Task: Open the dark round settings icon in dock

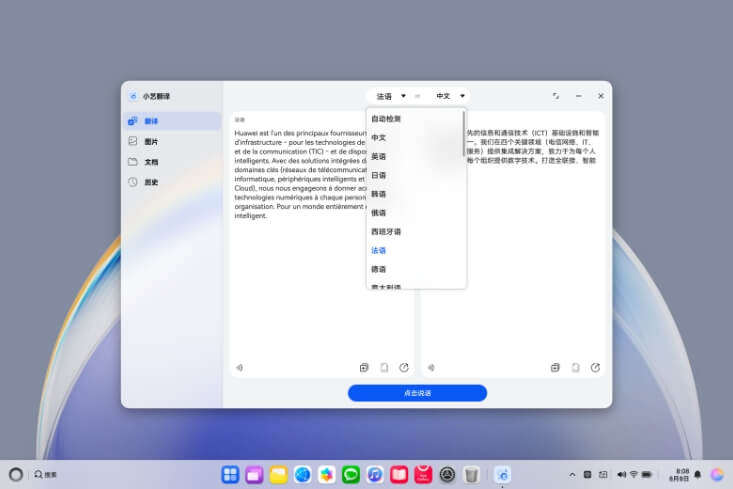Action: tap(447, 475)
